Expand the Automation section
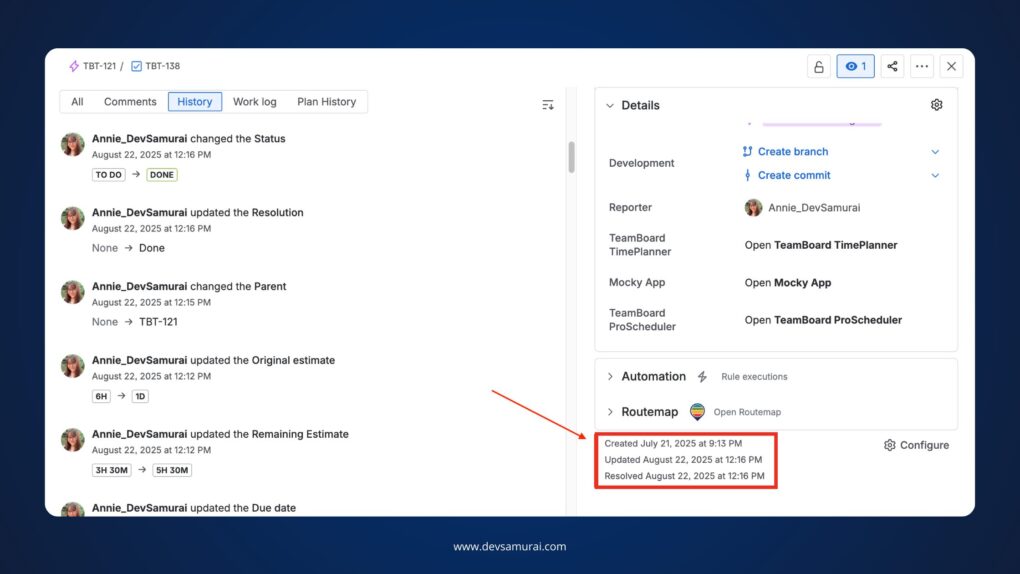Image resolution: width=1020 pixels, height=574 pixels. (610, 377)
